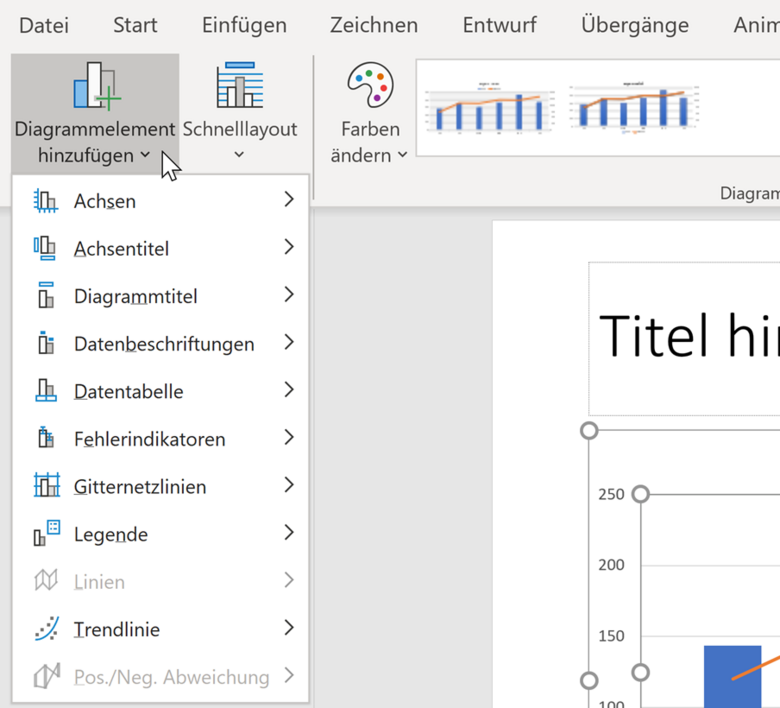Open the Farben ändern dropdown chevron
The width and height of the screenshot is (780, 708).
[402, 155]
